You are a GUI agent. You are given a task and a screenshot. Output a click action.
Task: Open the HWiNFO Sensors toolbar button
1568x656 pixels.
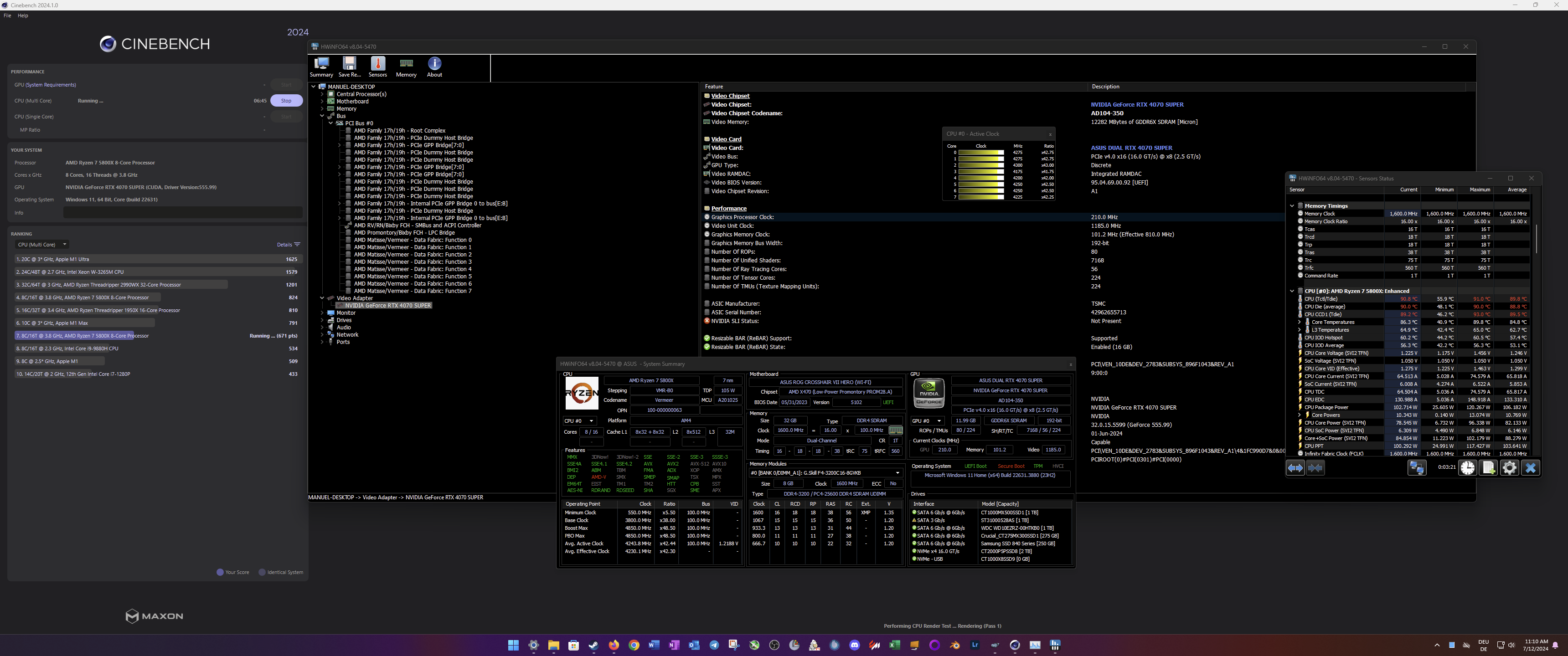click(377, 66)
